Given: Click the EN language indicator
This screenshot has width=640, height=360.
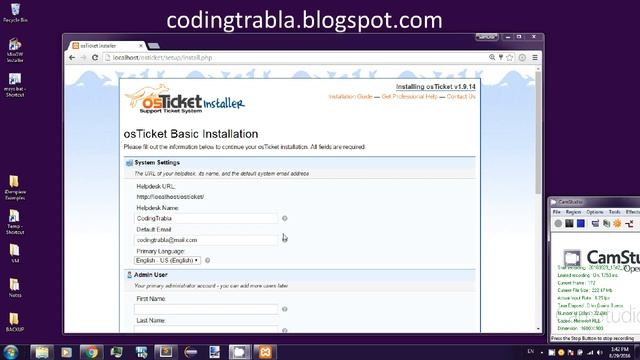Looking at the screenshot, I should point(531,351).
